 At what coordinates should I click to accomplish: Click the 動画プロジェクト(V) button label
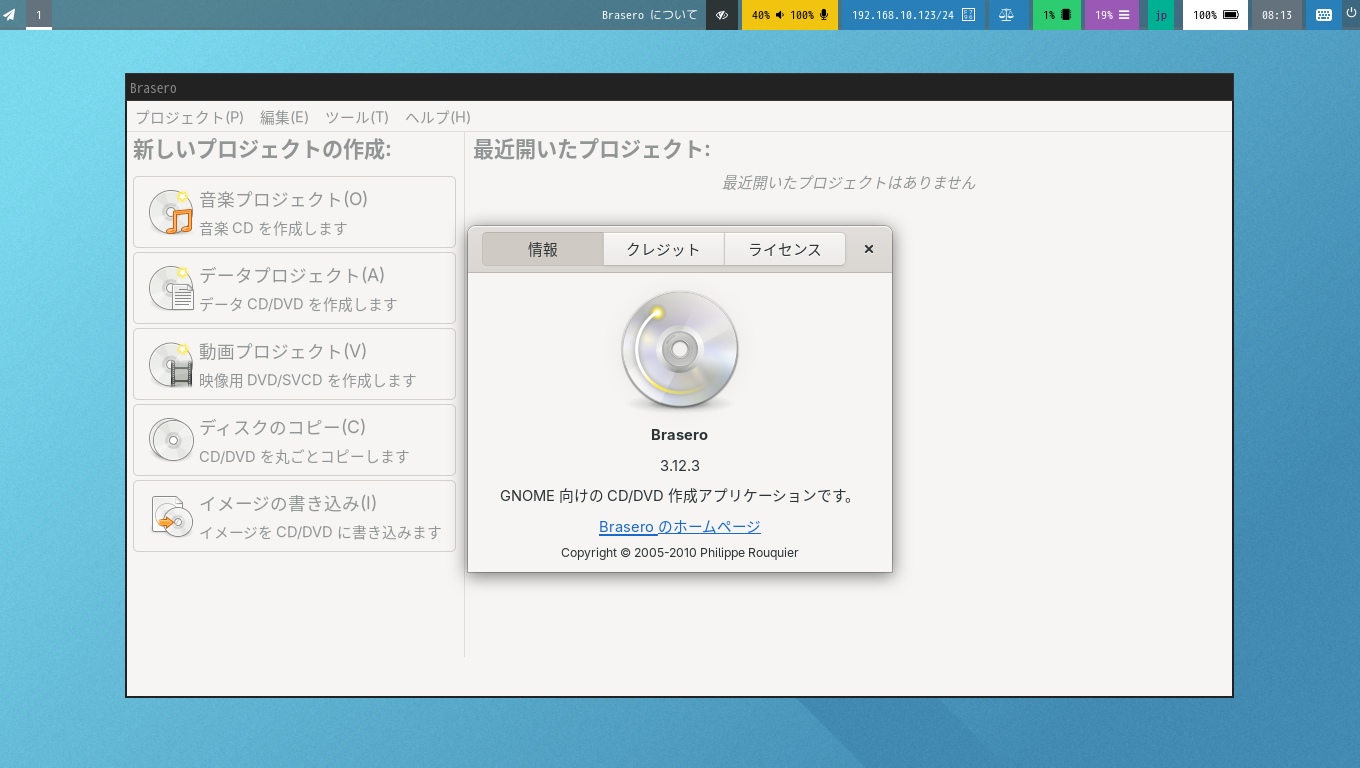point(283,351)
